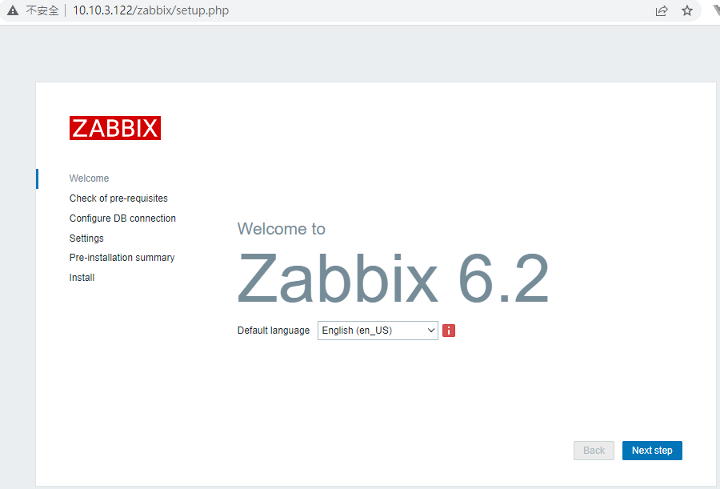Click the Welcome to heading text

pyautogui.click(x=281, y=229)
